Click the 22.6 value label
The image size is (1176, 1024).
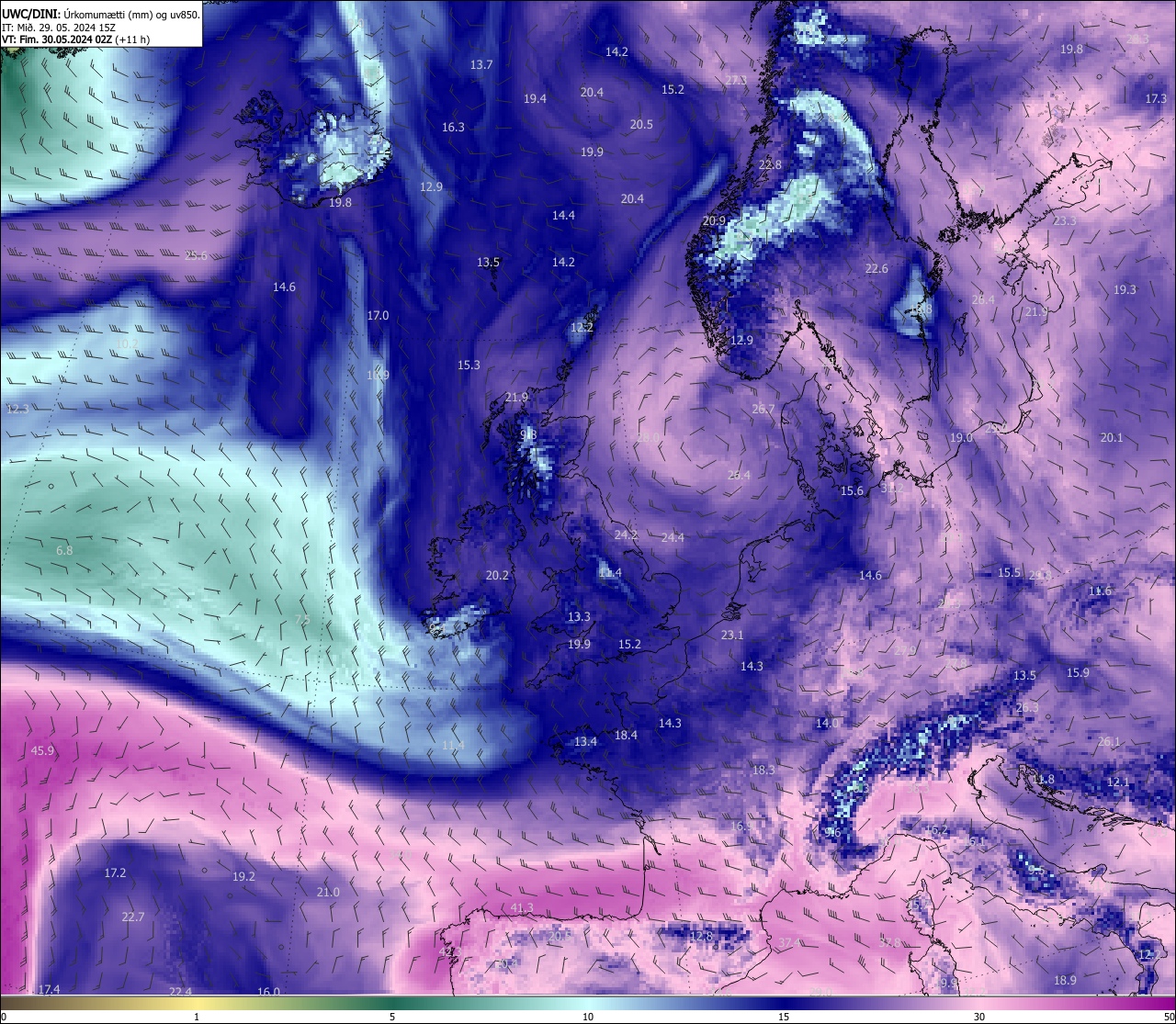876,268
